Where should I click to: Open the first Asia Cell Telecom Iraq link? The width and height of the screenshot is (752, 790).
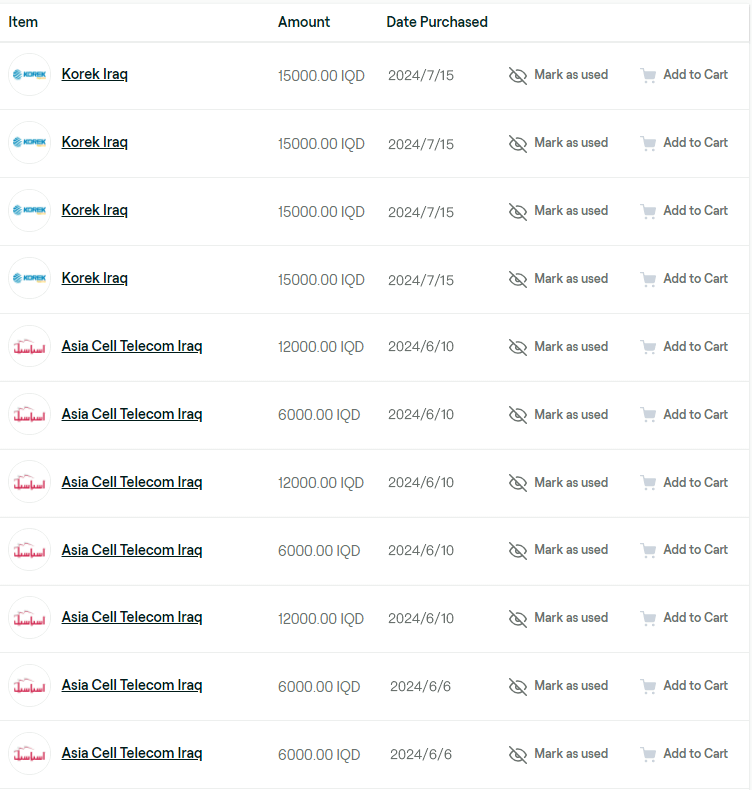click(132, 346)
